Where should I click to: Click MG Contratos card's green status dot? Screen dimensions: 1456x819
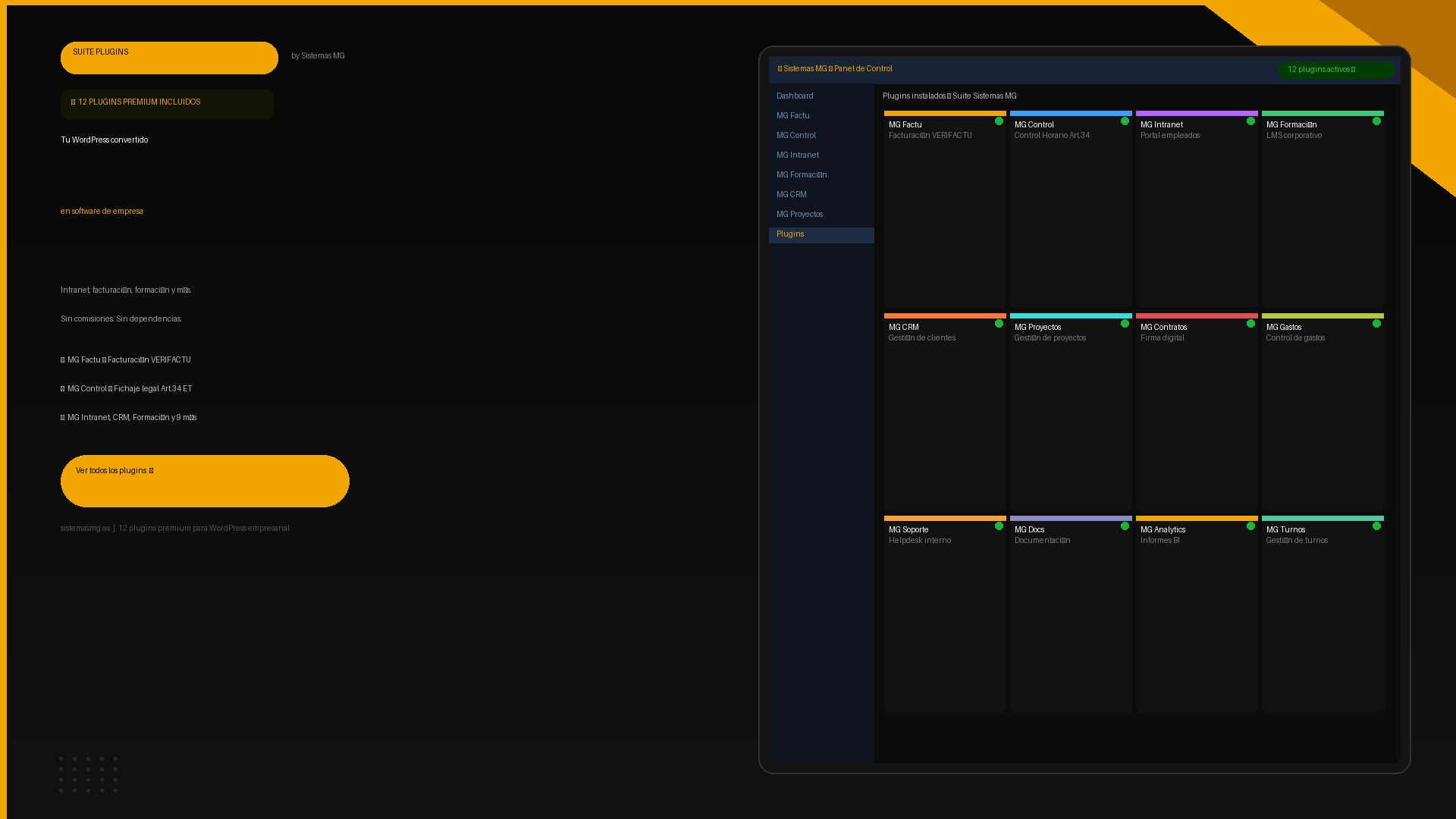point(1250,324)
